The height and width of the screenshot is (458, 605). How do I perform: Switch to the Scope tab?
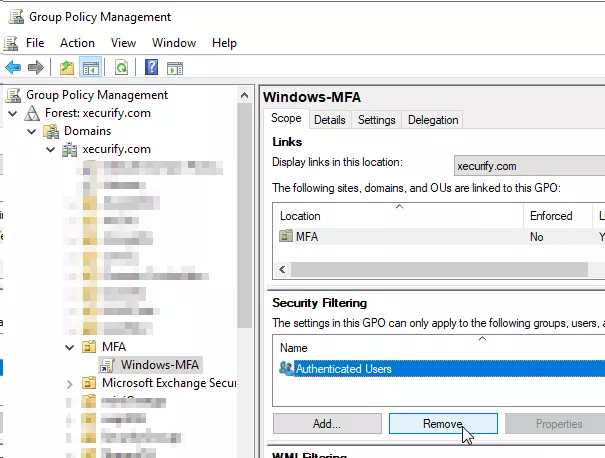[286, 118]
